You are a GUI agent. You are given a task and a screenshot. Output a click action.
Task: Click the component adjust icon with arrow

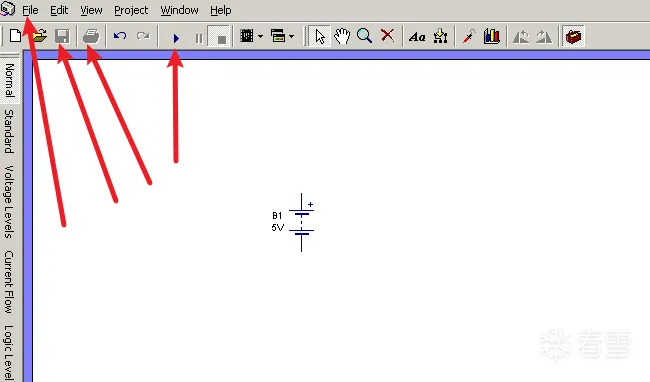[440, 36]
